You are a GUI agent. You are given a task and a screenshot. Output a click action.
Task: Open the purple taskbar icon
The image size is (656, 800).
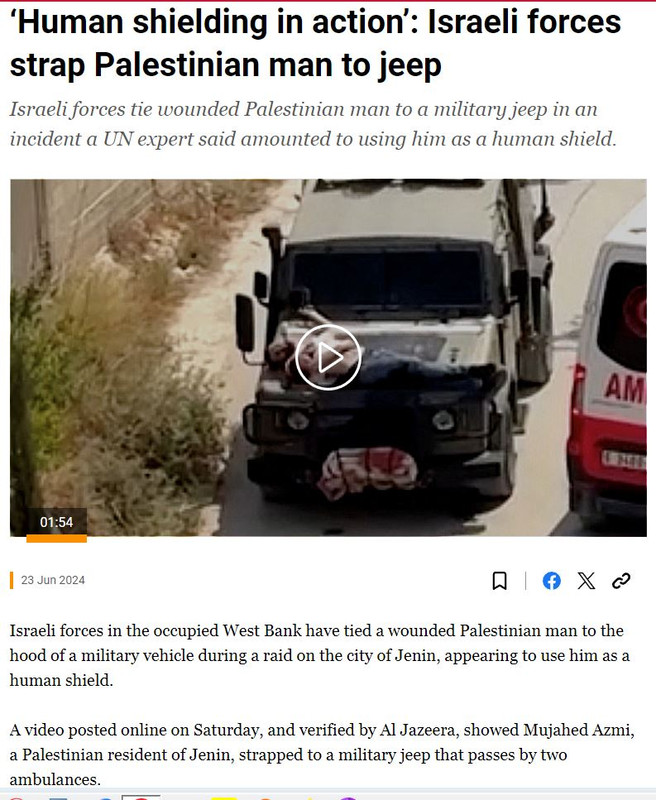[x=347, y=798]
